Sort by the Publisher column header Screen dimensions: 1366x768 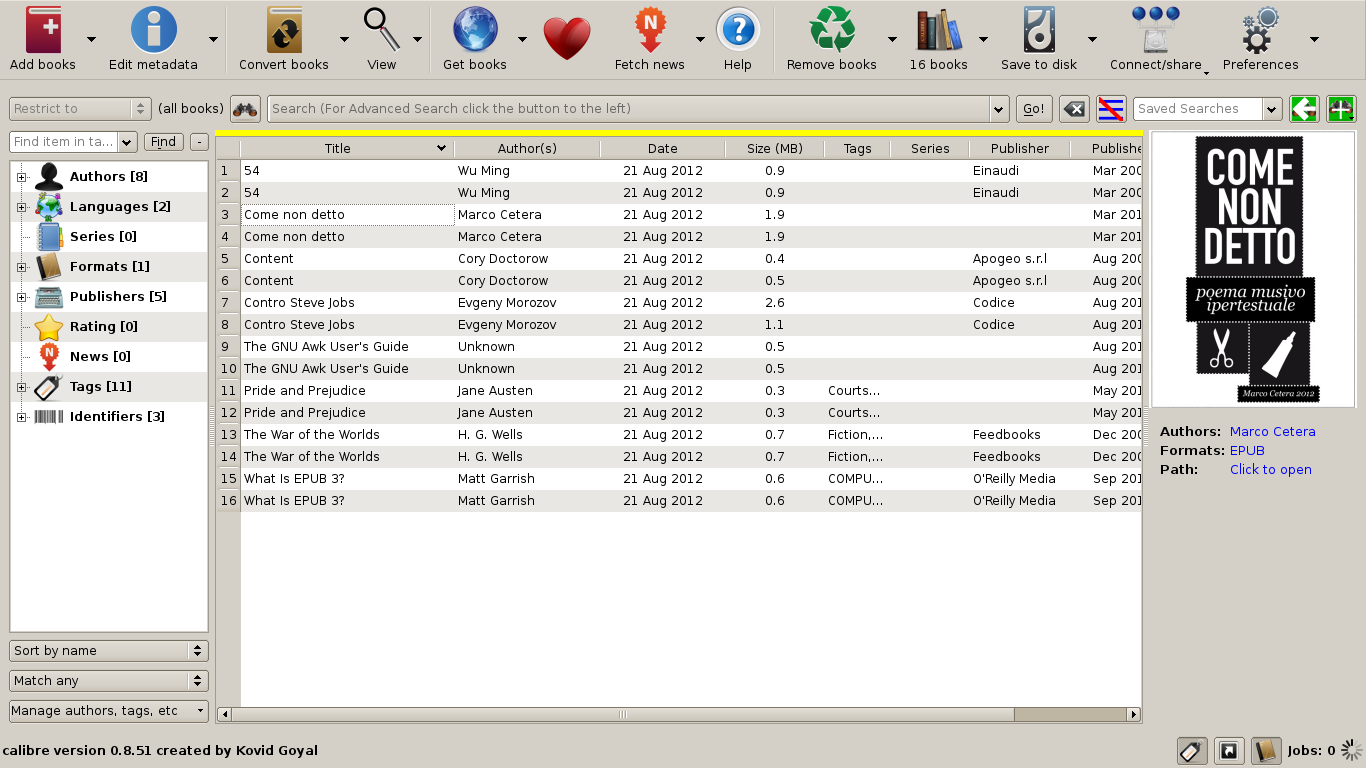point(1019,149)
